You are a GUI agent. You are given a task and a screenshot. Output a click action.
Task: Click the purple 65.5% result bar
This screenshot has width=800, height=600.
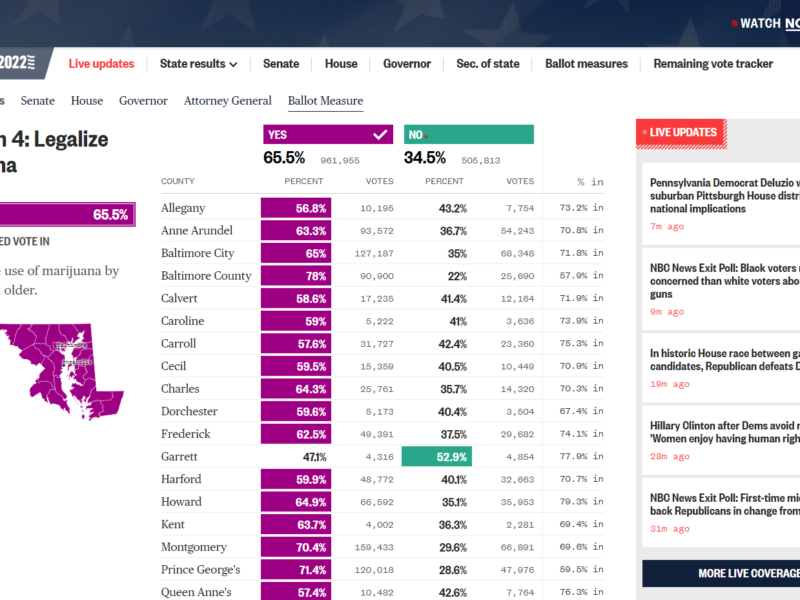[65, 215]
